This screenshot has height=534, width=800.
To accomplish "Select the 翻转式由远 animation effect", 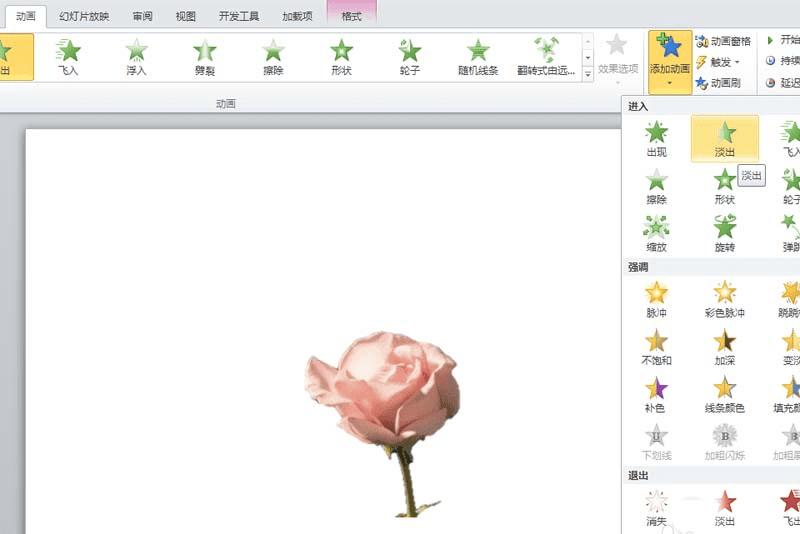I will (546, 57).
